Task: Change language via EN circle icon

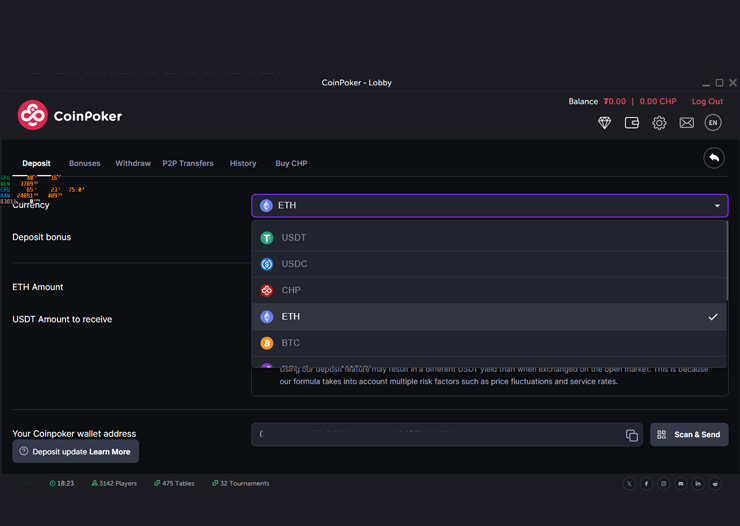Action: click(713, 123)
